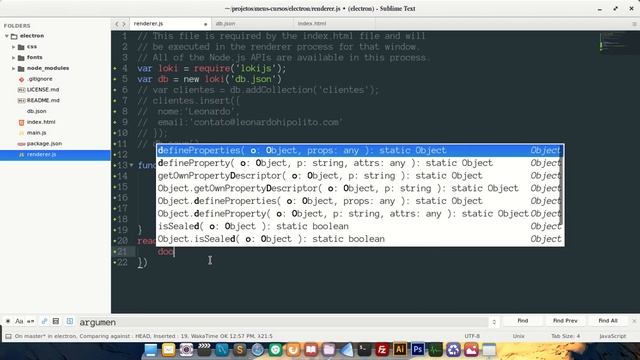Open the tab list dropdown menu
640x360 pixels.
point(634,24)
